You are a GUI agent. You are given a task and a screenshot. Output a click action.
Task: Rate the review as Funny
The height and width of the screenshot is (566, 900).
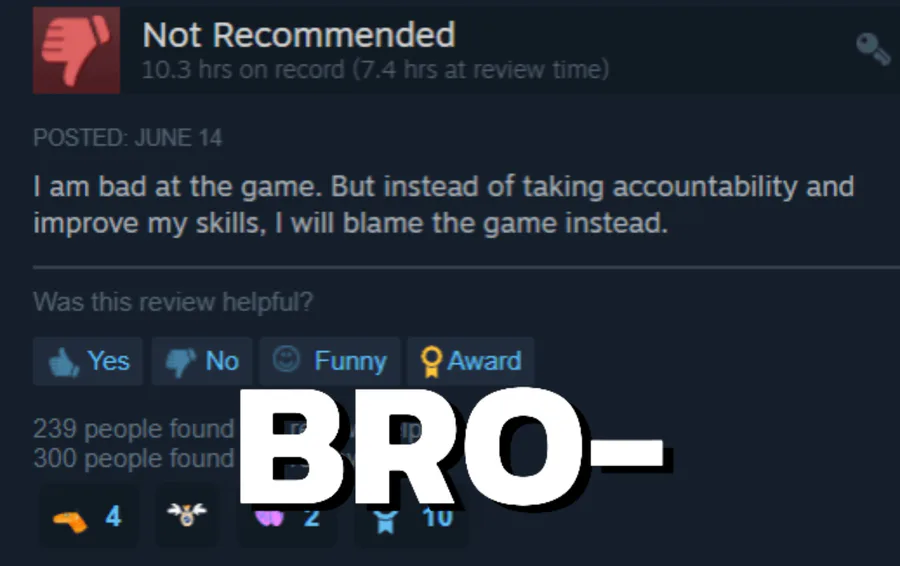pyautogui.click(x=329, y=361)
